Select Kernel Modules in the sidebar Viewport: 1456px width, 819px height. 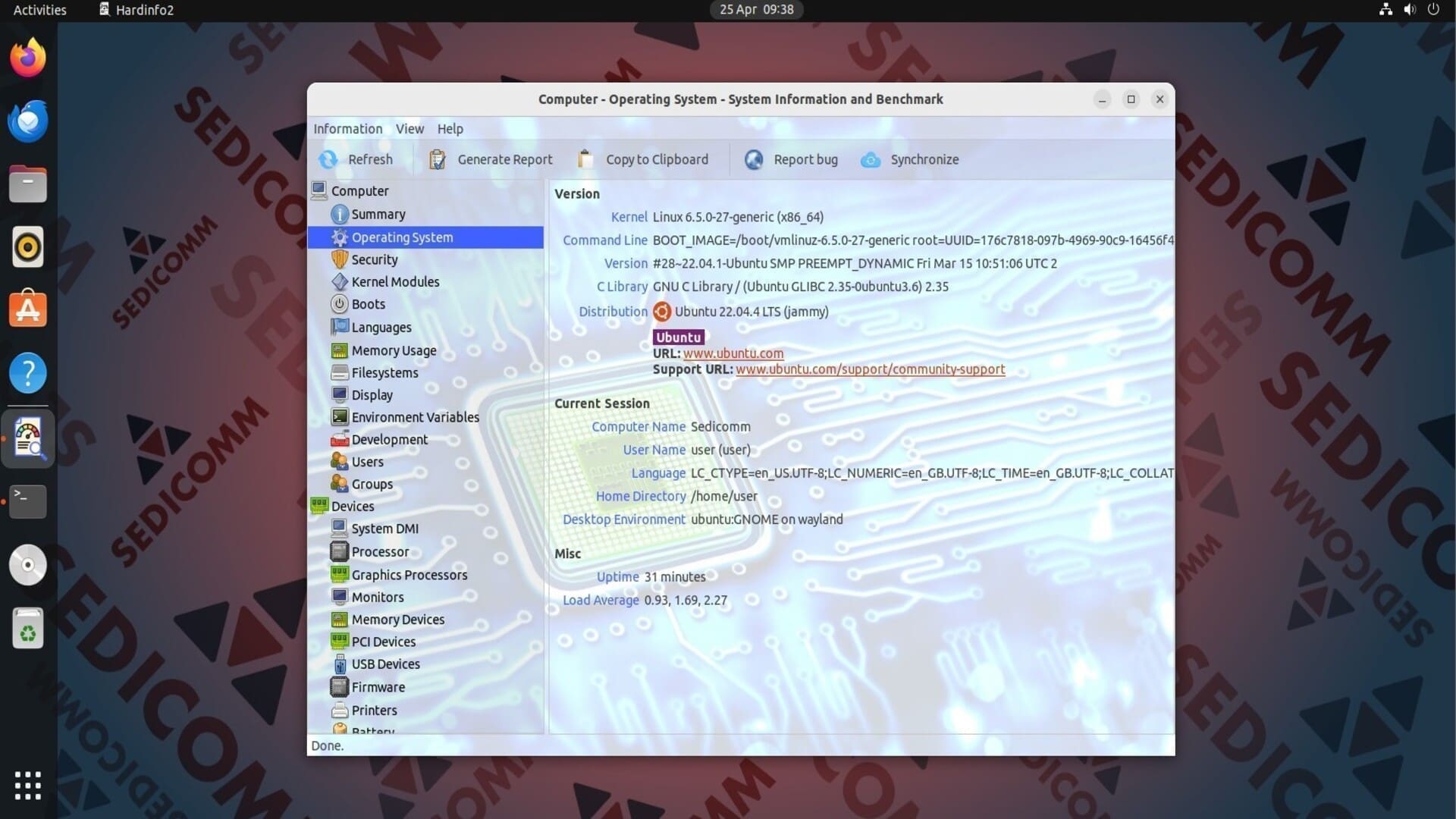coord(395,282)
